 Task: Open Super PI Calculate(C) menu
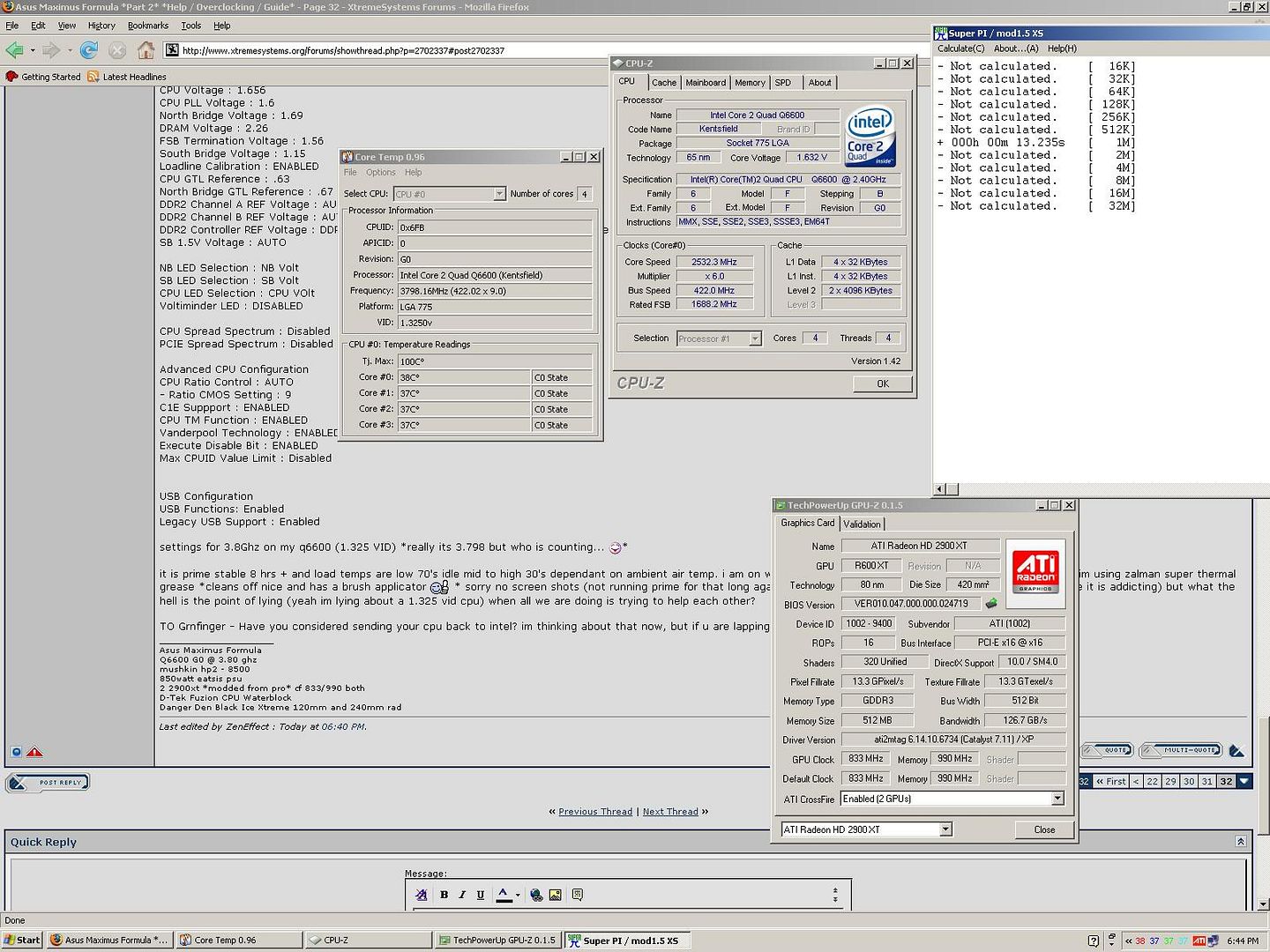(x=960, y=48)
